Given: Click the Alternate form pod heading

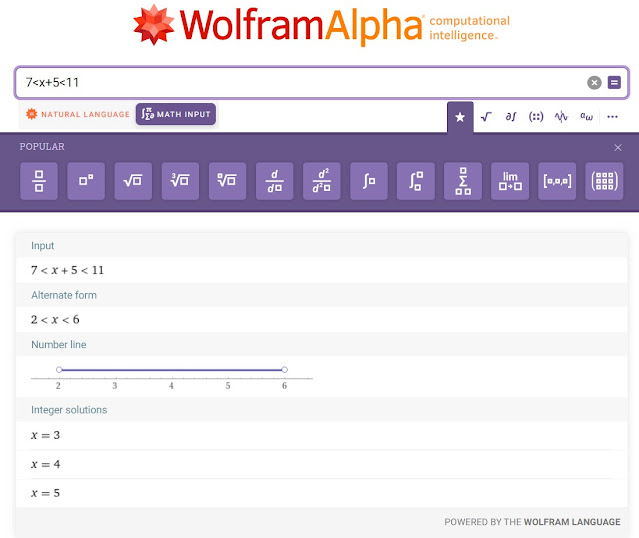Looking at the screenshot, I should [64, 295].
